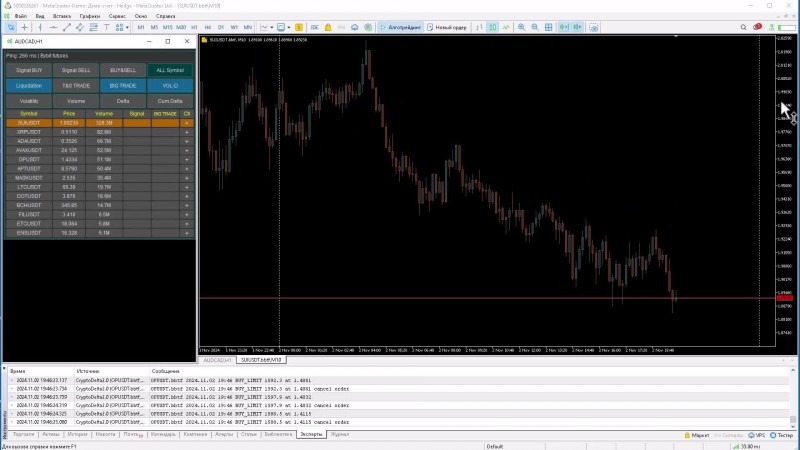This screenshot has height=450, width=800.
Task: Open the IDE MetaEditor
Action: tap(315, 28)
